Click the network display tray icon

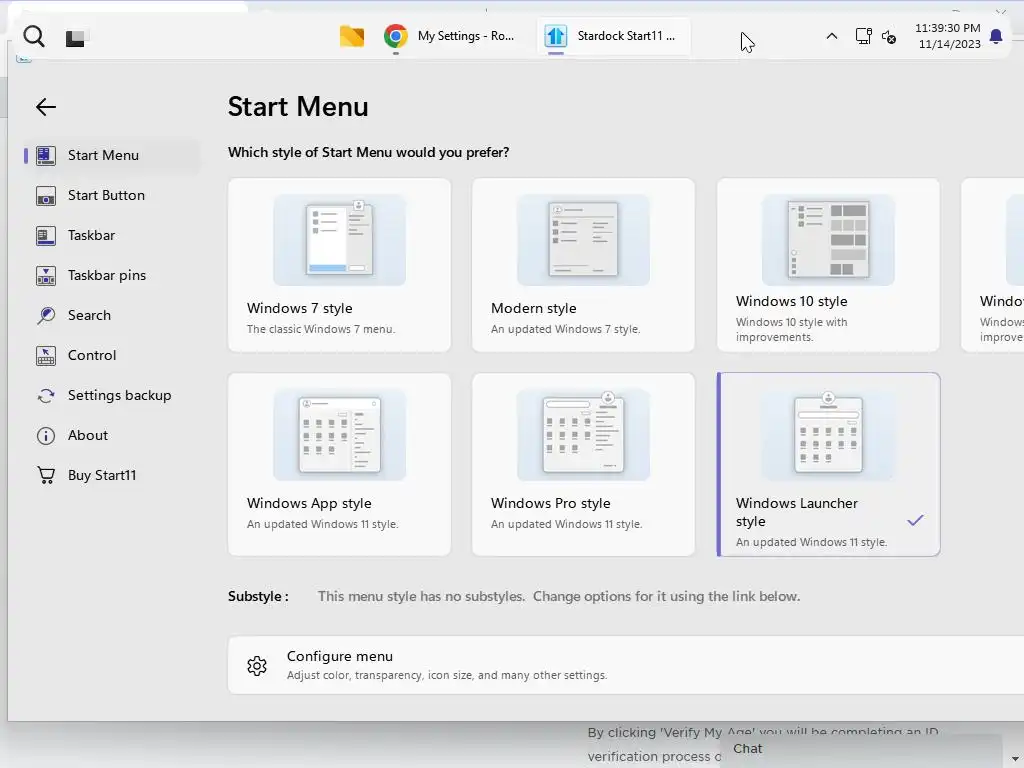click(x=863, y=36)
